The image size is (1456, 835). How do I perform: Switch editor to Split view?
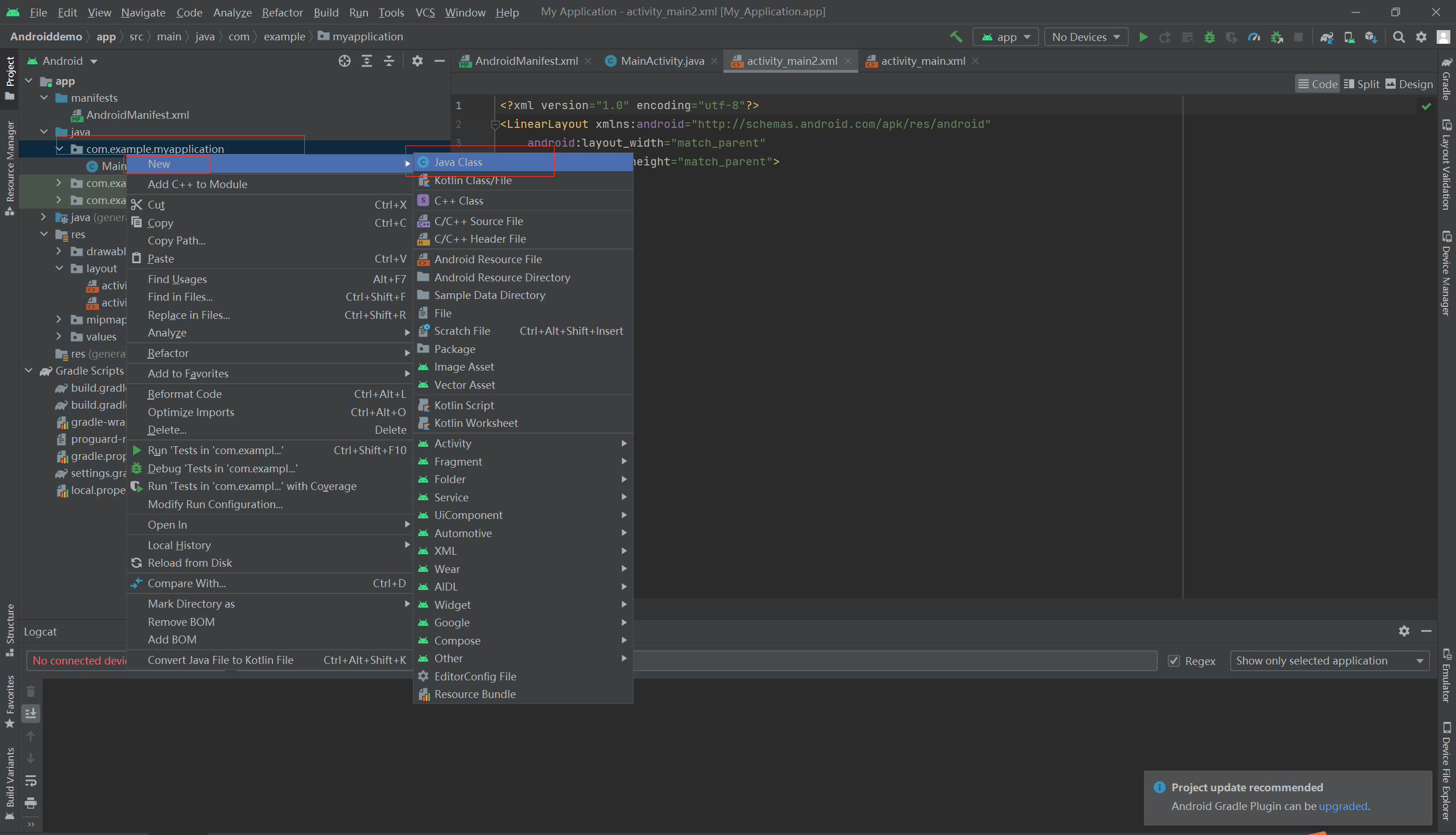coord(1362,84)
